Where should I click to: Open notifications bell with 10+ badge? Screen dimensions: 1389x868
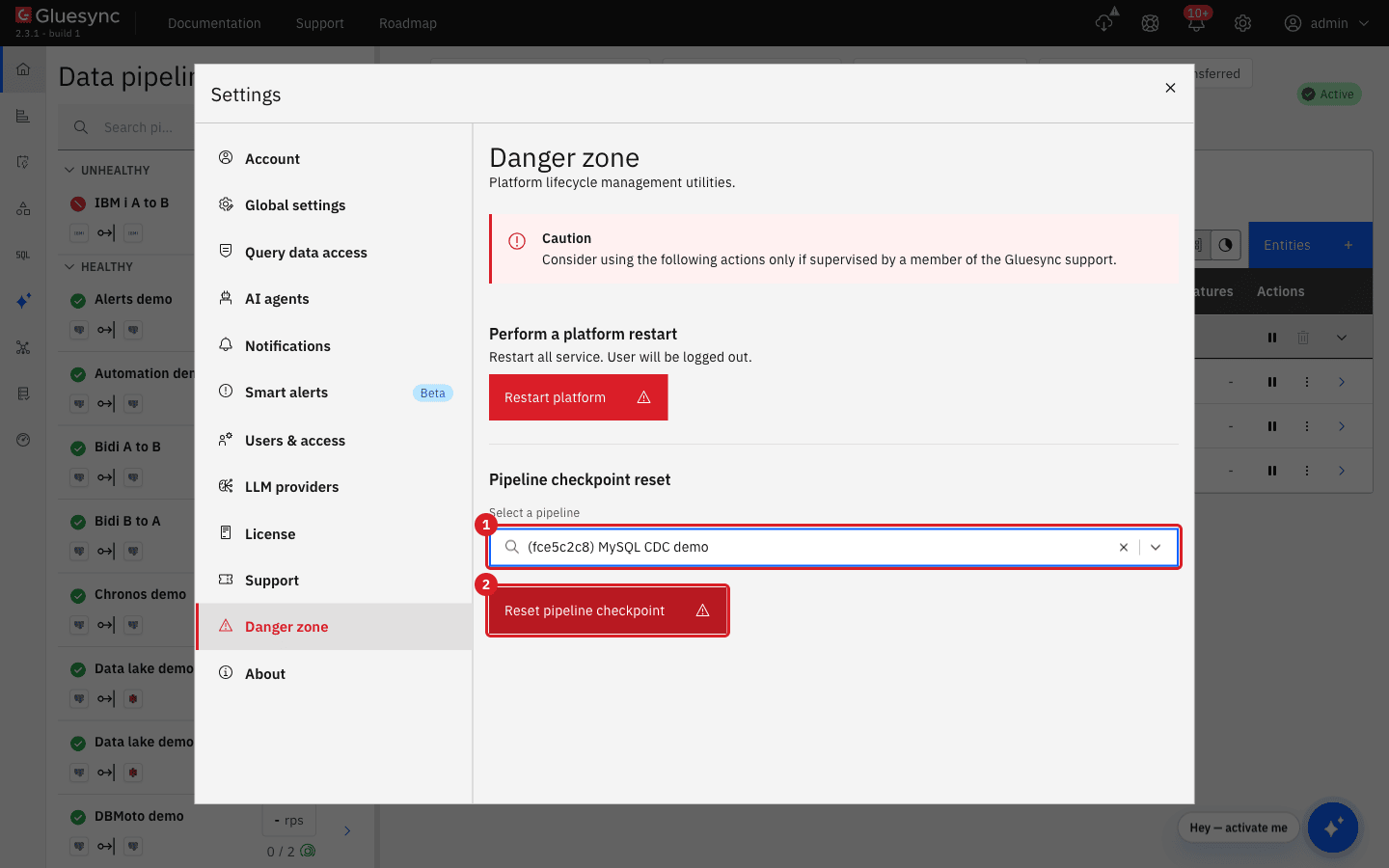pyautogui.click(x=1197, y=21)
